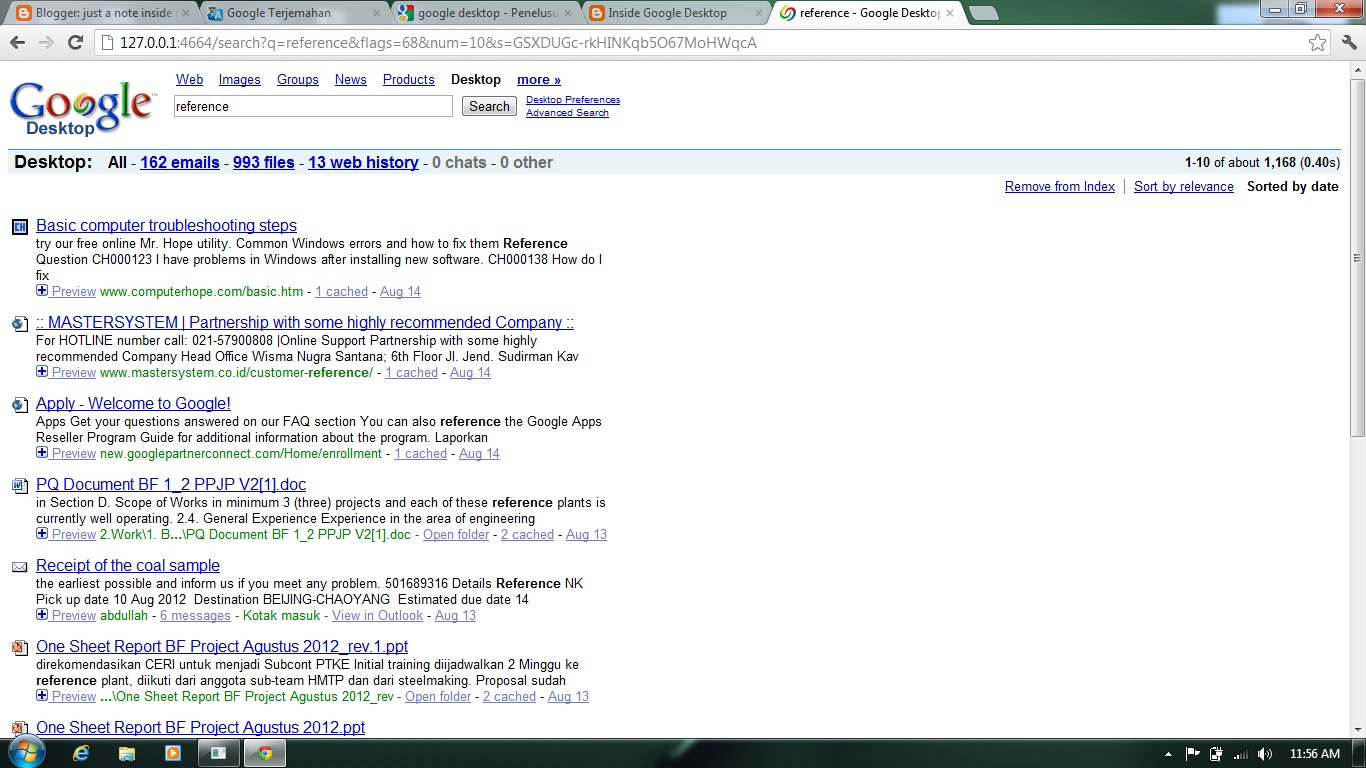Reload the current page

coord(75,43)
